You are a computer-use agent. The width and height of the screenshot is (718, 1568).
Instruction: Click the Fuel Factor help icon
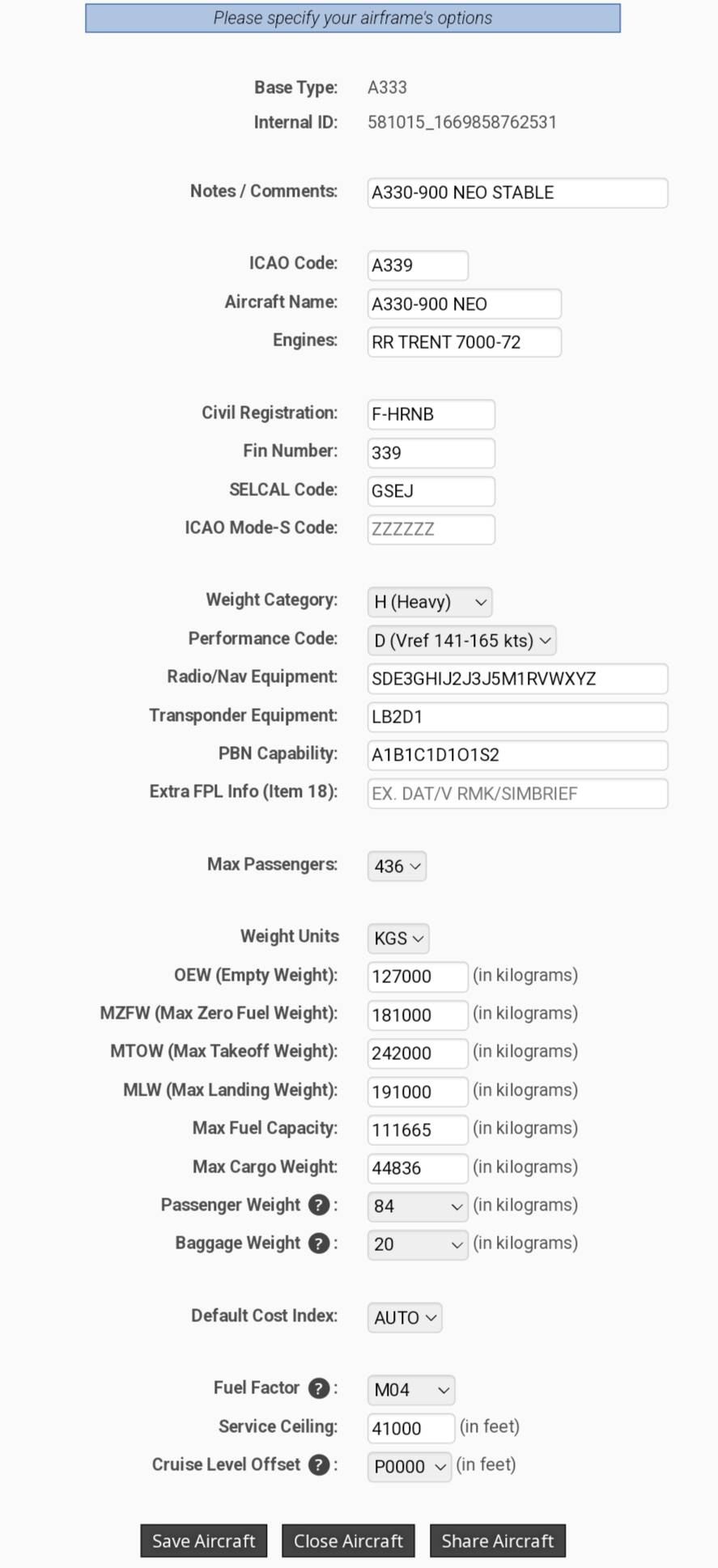click(x=319, y=1388)
